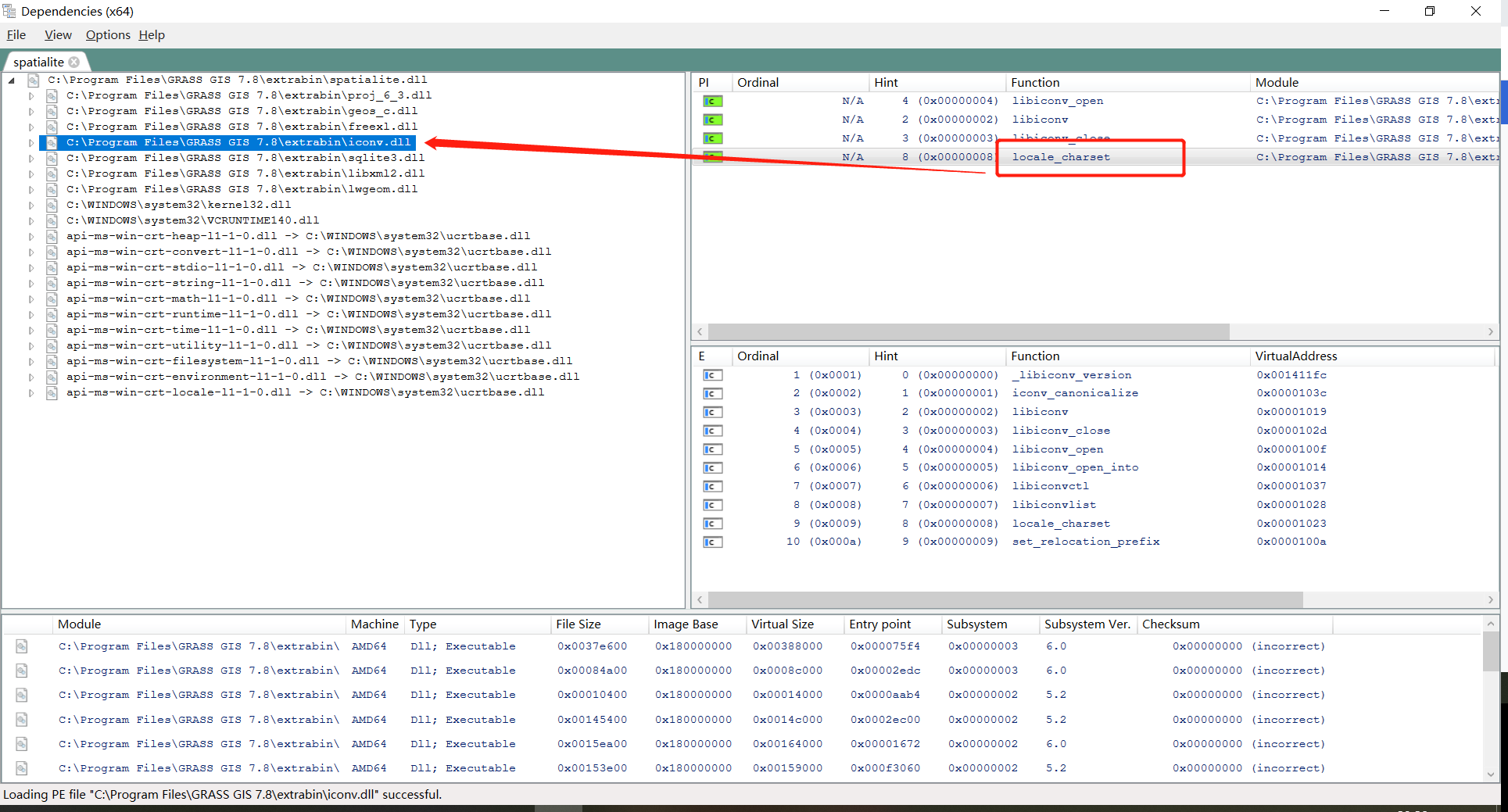This screenshot has width=1508, height=812.
Task: Expand the libxml2.dll tree node
Action: point(31,173)
